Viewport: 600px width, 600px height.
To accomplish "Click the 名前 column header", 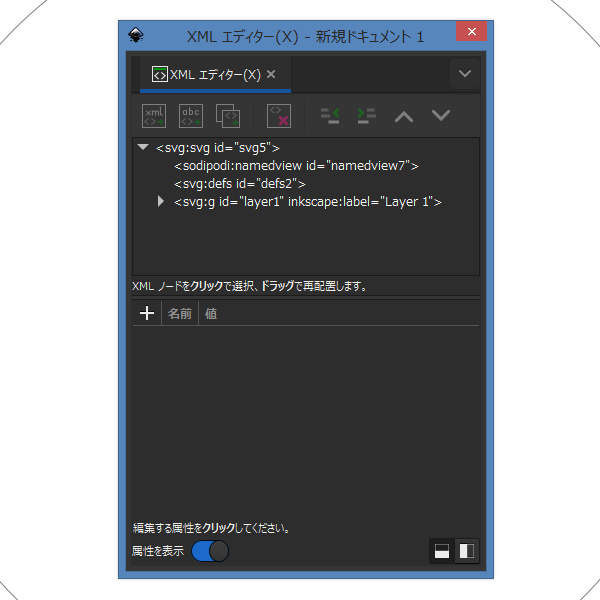I will click(x=179, y=314).
